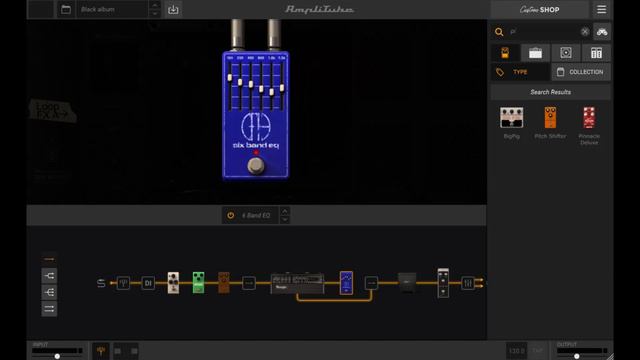This screenshot has width=640, height=360.
Task: Select the amplifiers category icon
Action: (535, 53)
